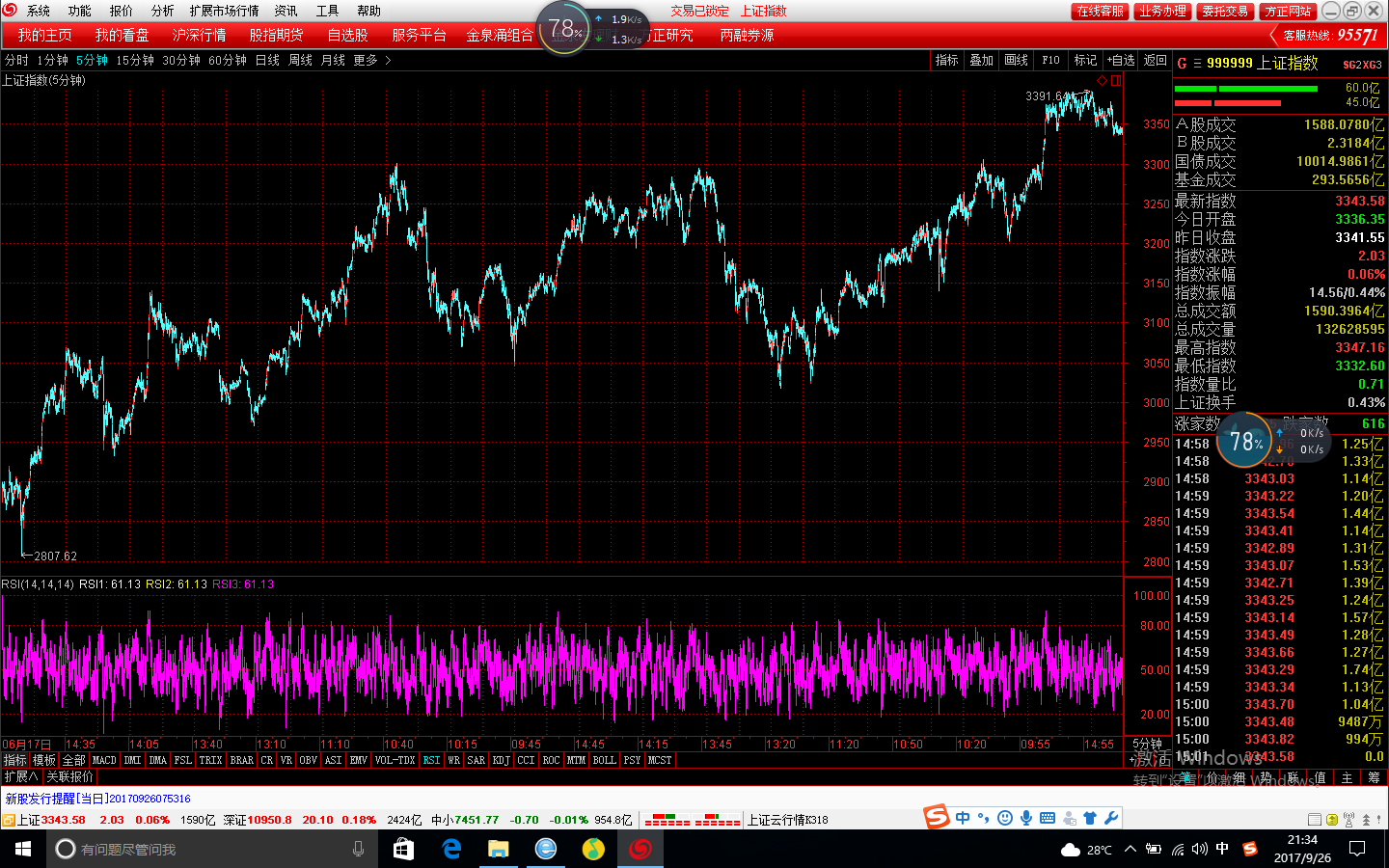Click the 方正网站 button
Viewport: 1389px width, 868px height.
1288,11
